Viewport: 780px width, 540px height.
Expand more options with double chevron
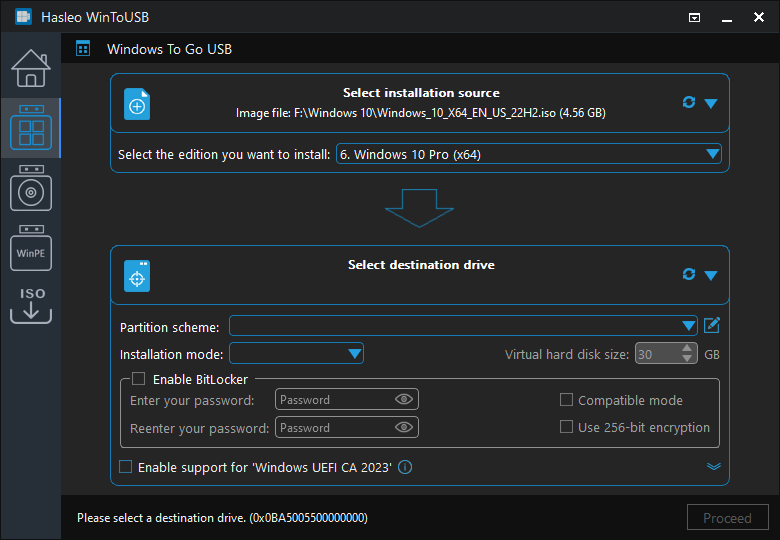(x=714, y=466)
